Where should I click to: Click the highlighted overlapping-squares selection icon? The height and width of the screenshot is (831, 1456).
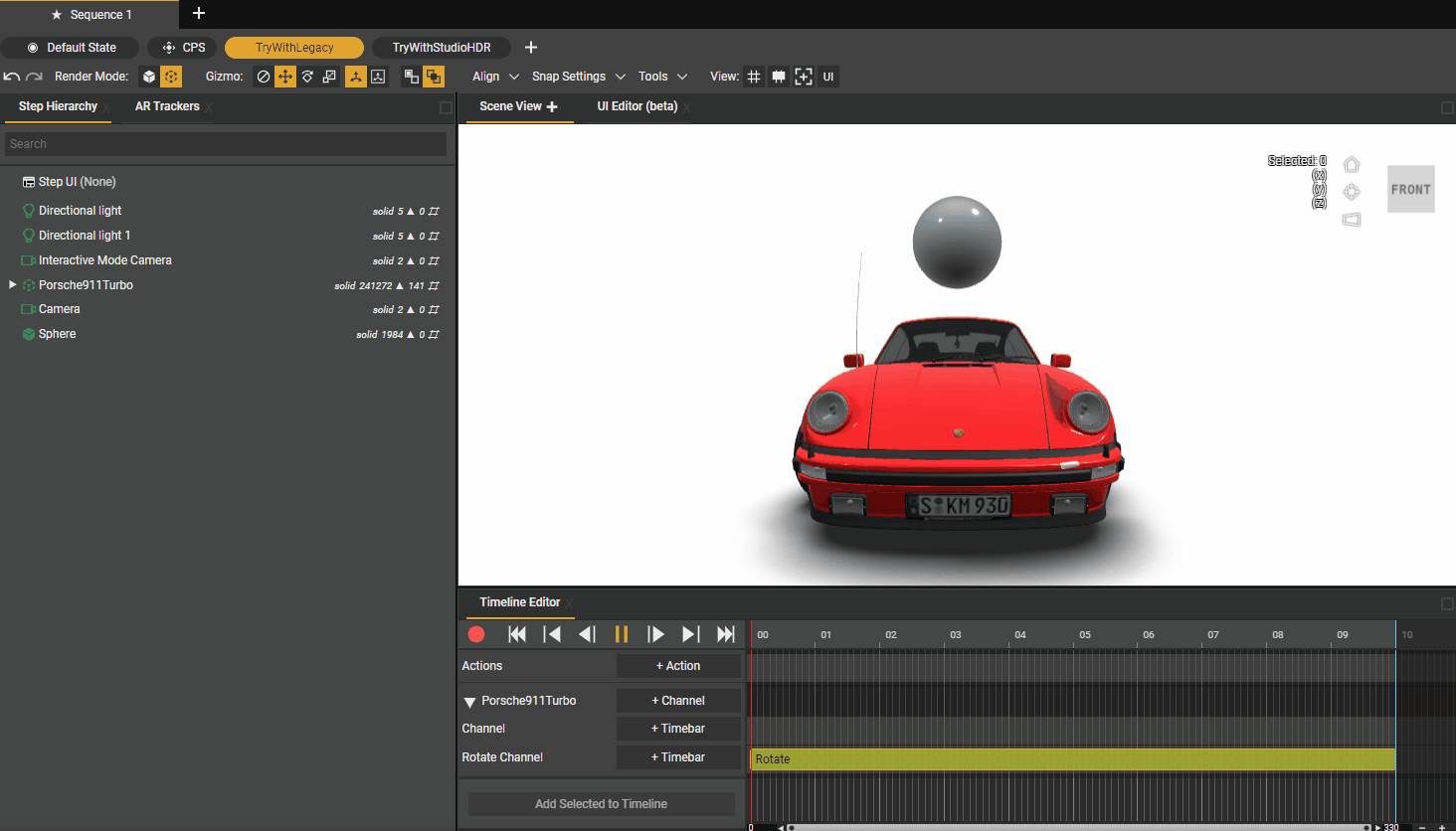tap(434, 77)
